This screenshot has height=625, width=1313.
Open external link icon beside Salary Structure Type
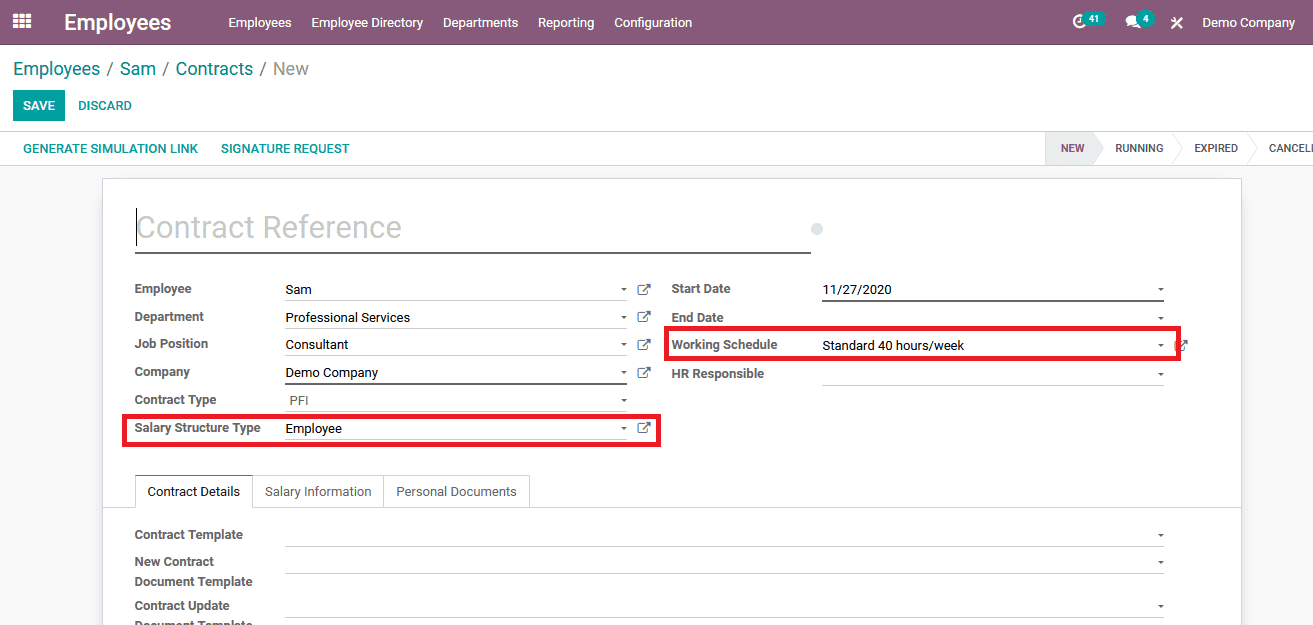pos(644,428)
